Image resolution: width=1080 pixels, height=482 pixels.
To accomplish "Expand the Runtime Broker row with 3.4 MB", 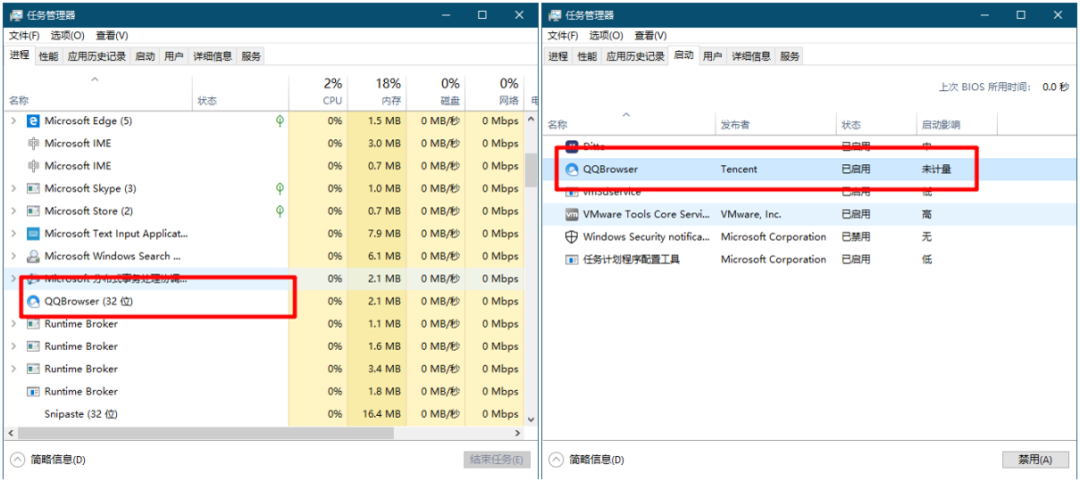I will point(13,369).
